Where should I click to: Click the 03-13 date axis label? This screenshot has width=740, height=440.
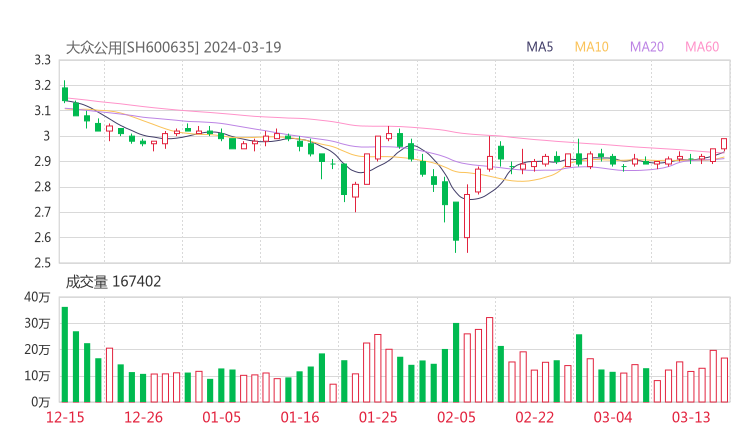coord(691,417)
